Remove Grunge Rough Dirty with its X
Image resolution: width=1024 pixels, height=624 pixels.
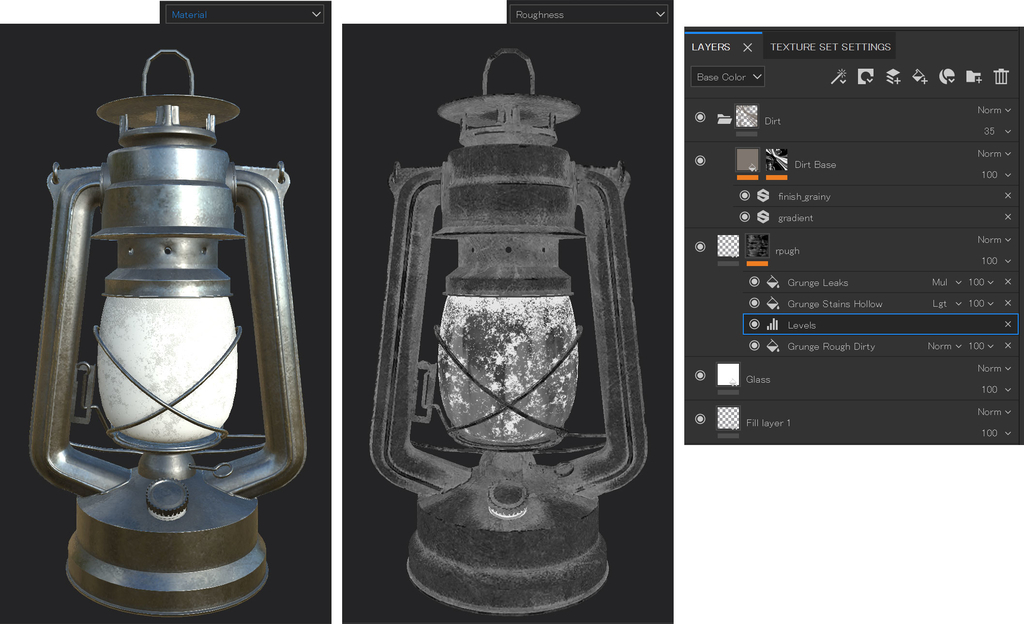pos(1008,346)
